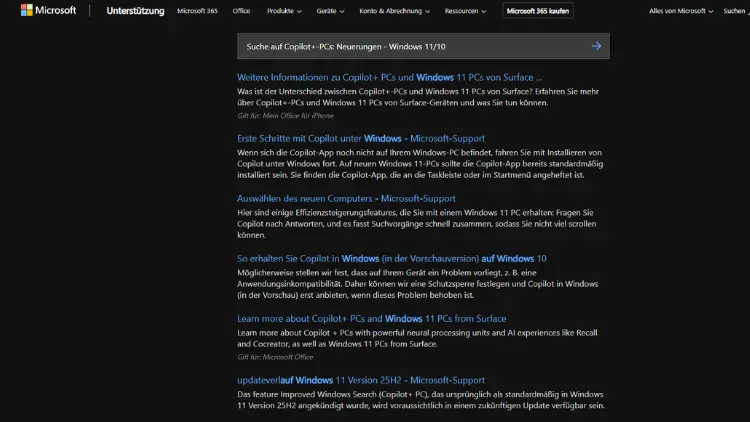The width and height of the screenshot is (750, 422).
Task: Click Suchen in the header
Action: (736, 11)
